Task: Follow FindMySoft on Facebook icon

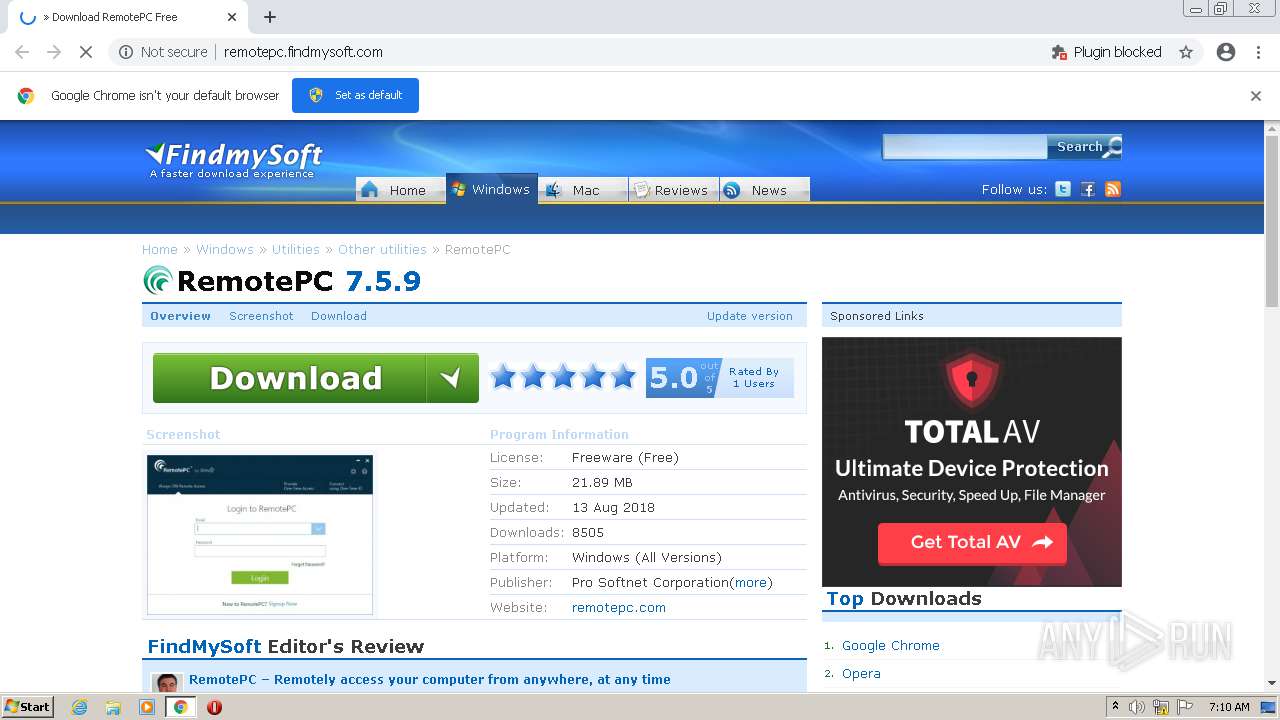Action: [x=1088, y=189]
